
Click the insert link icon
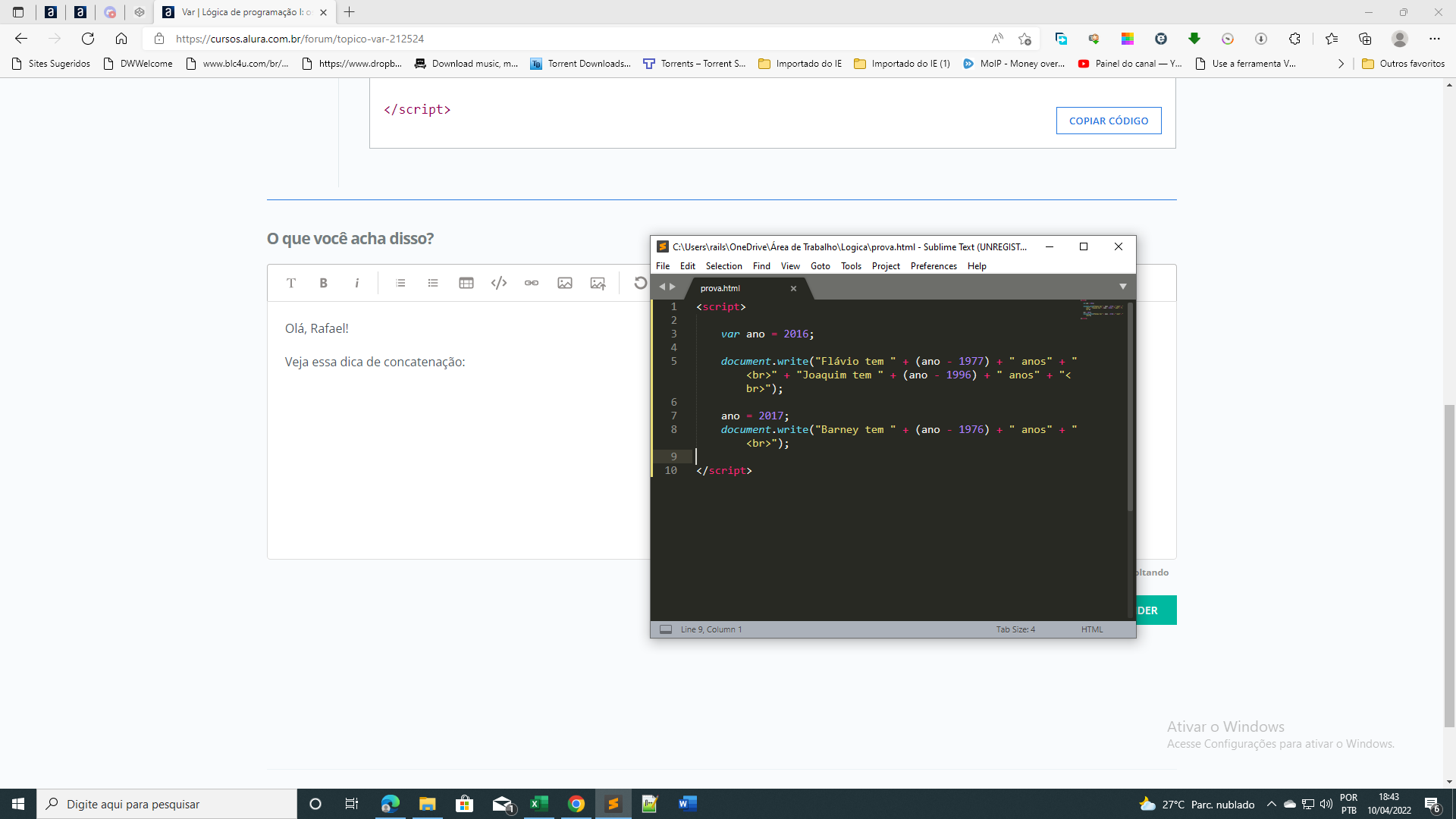(x=531, y=283)
